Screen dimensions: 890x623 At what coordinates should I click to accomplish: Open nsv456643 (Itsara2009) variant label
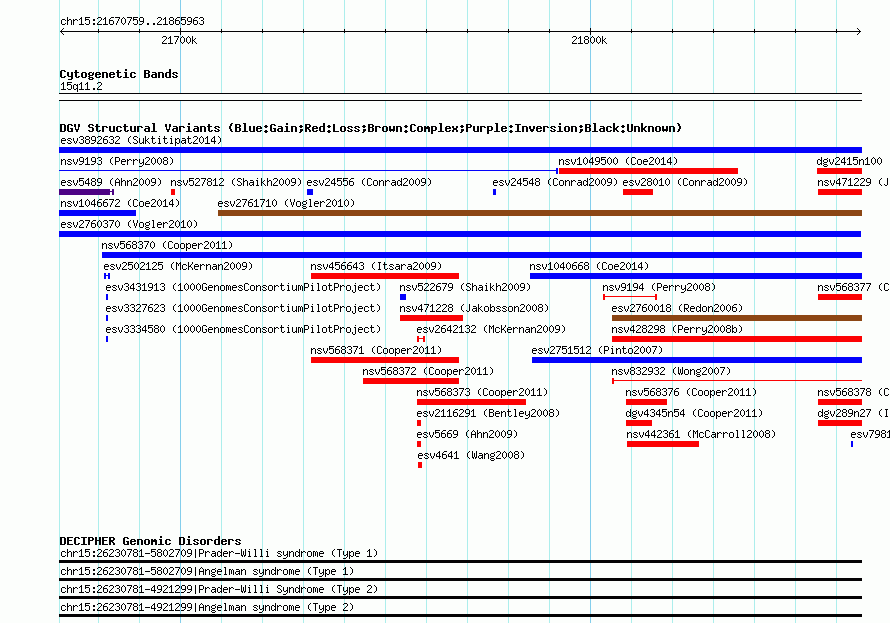[x=376, y=266]
